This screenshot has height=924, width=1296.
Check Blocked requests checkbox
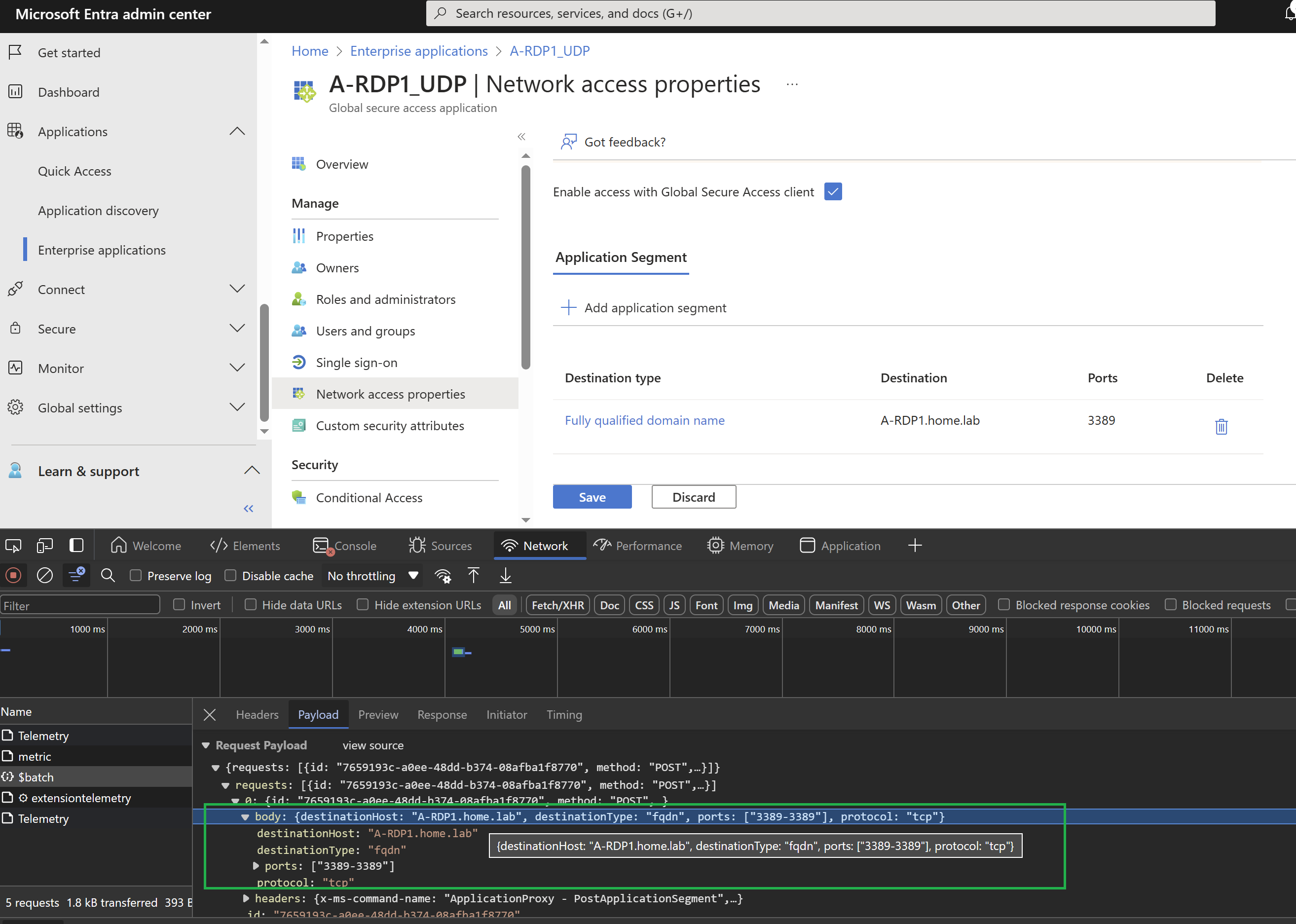click(1170, 604)
